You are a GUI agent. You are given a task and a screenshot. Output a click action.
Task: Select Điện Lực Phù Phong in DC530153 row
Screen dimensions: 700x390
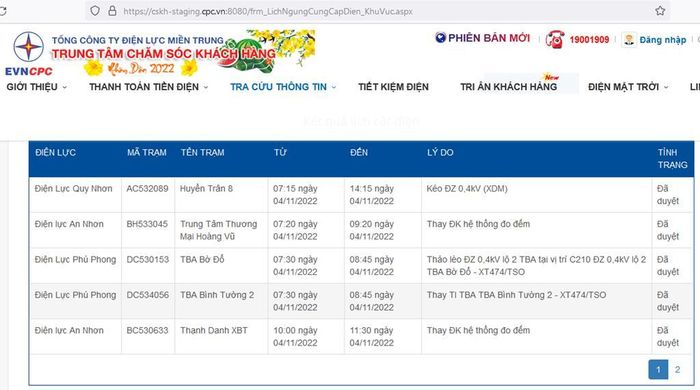(75, 260)
